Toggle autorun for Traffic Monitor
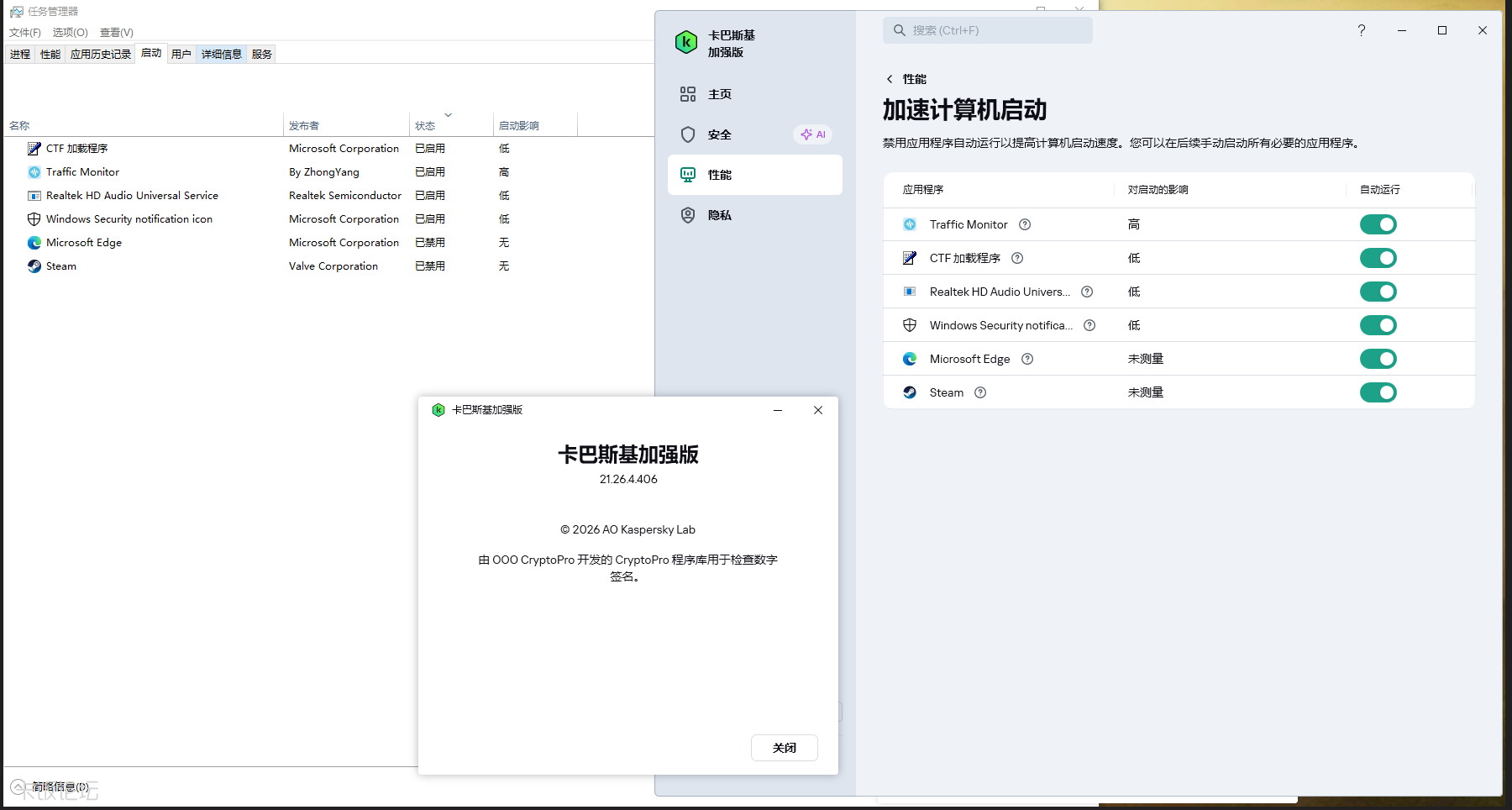This screenshot has width=1512, height=810. point(1378,224)
